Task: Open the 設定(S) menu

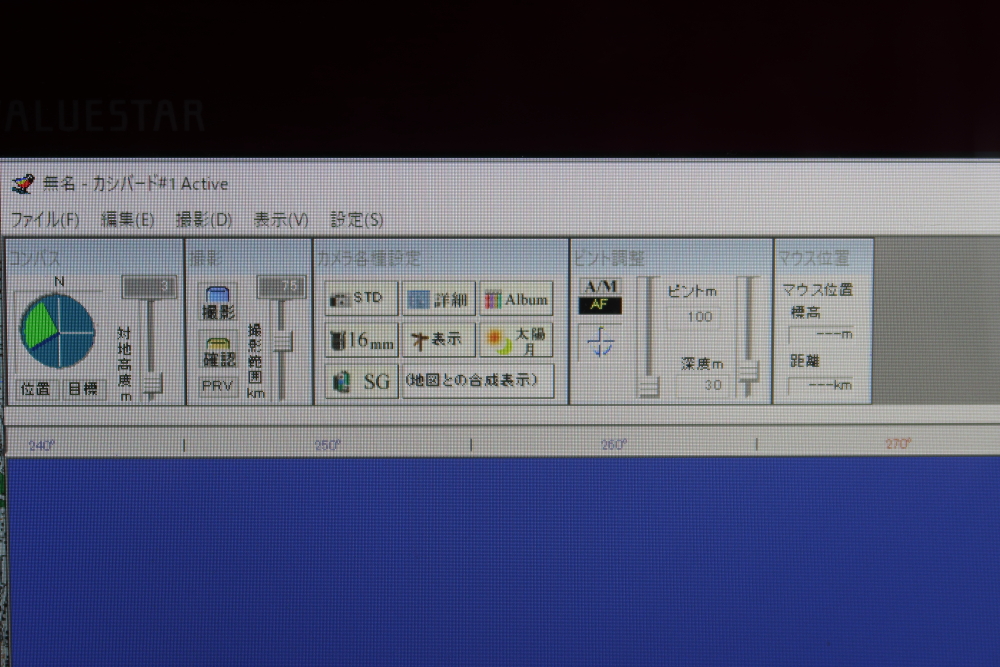Action: [x=357, y=219]
